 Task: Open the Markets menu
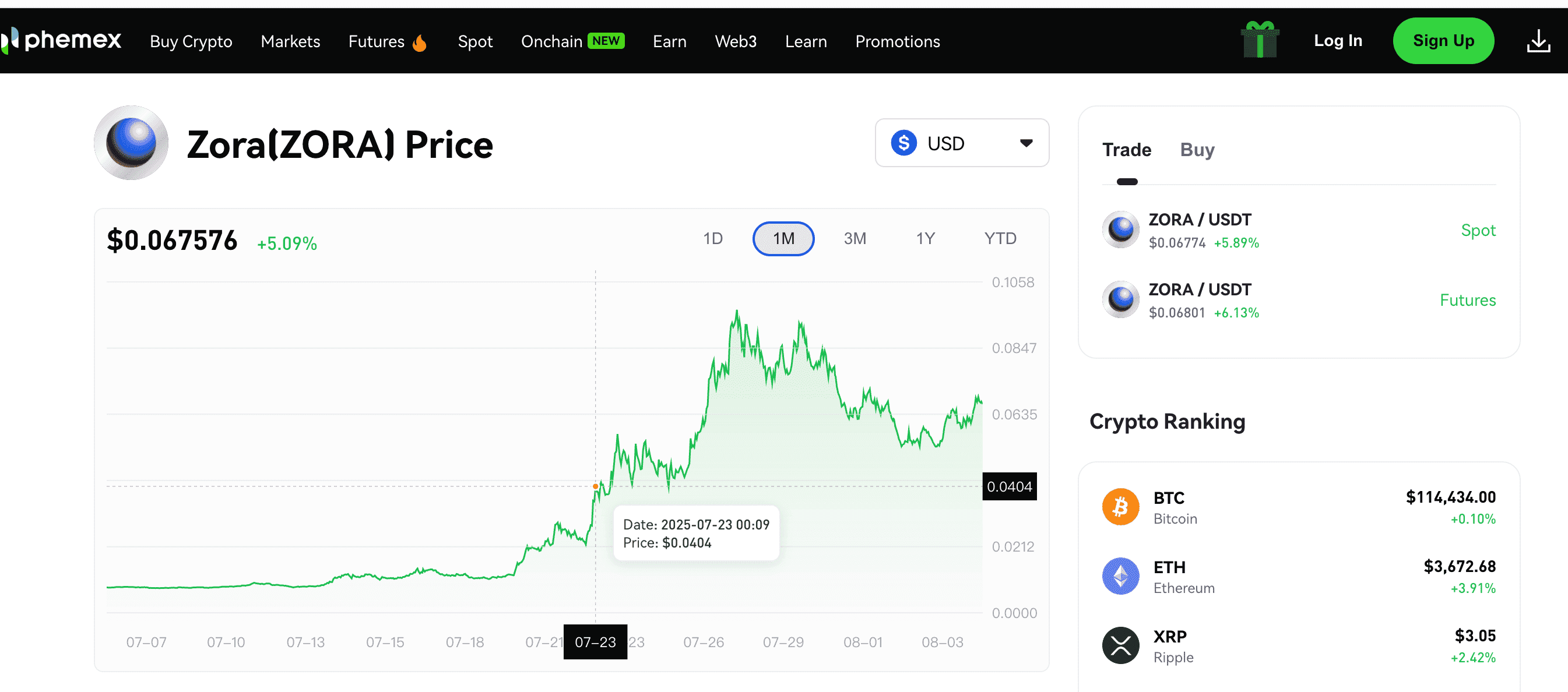coord(290,41)
